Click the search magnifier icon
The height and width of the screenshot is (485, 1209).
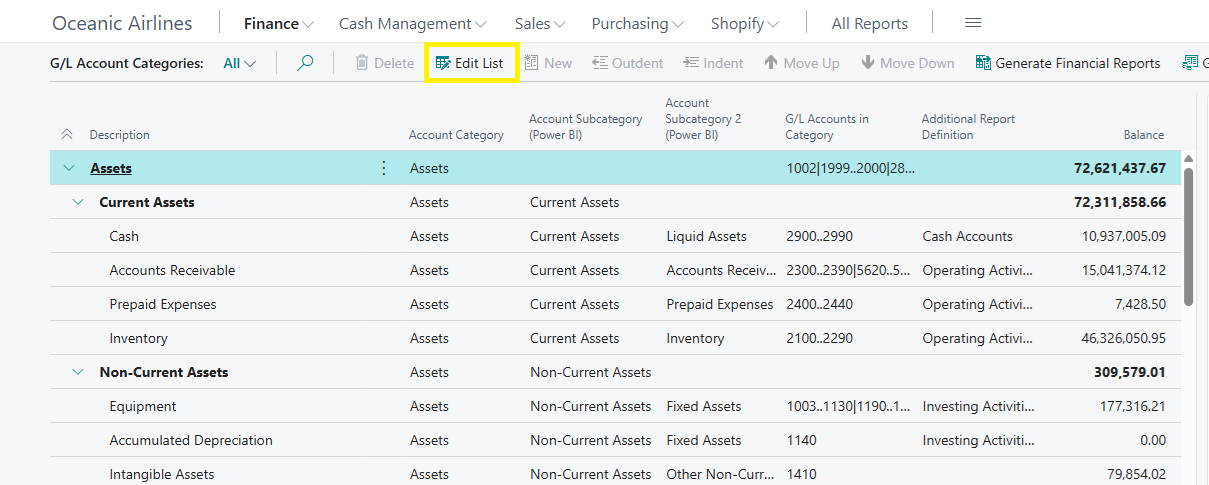click(x=305, y=63)
